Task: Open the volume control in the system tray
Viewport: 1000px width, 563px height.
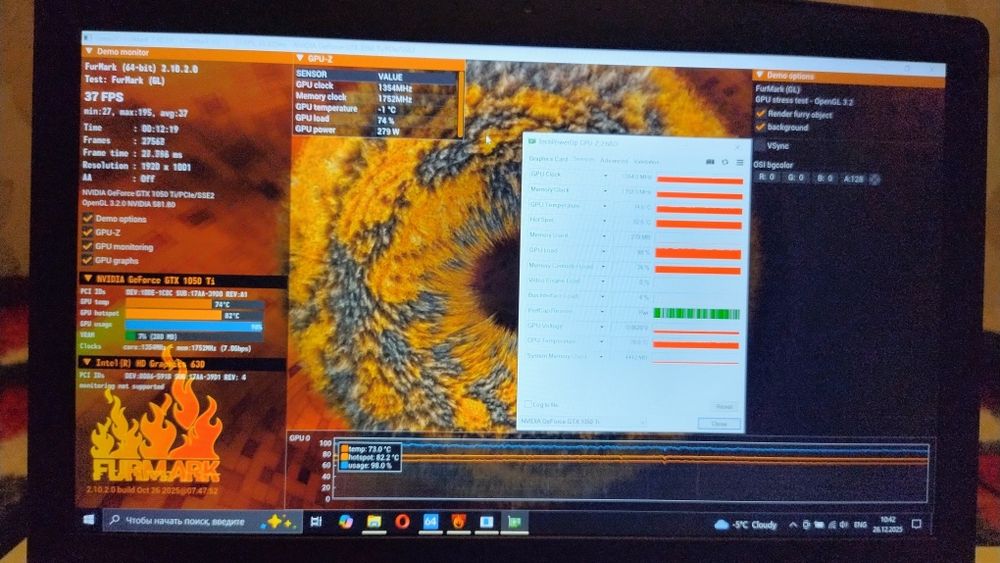Action: pos(844,525)
